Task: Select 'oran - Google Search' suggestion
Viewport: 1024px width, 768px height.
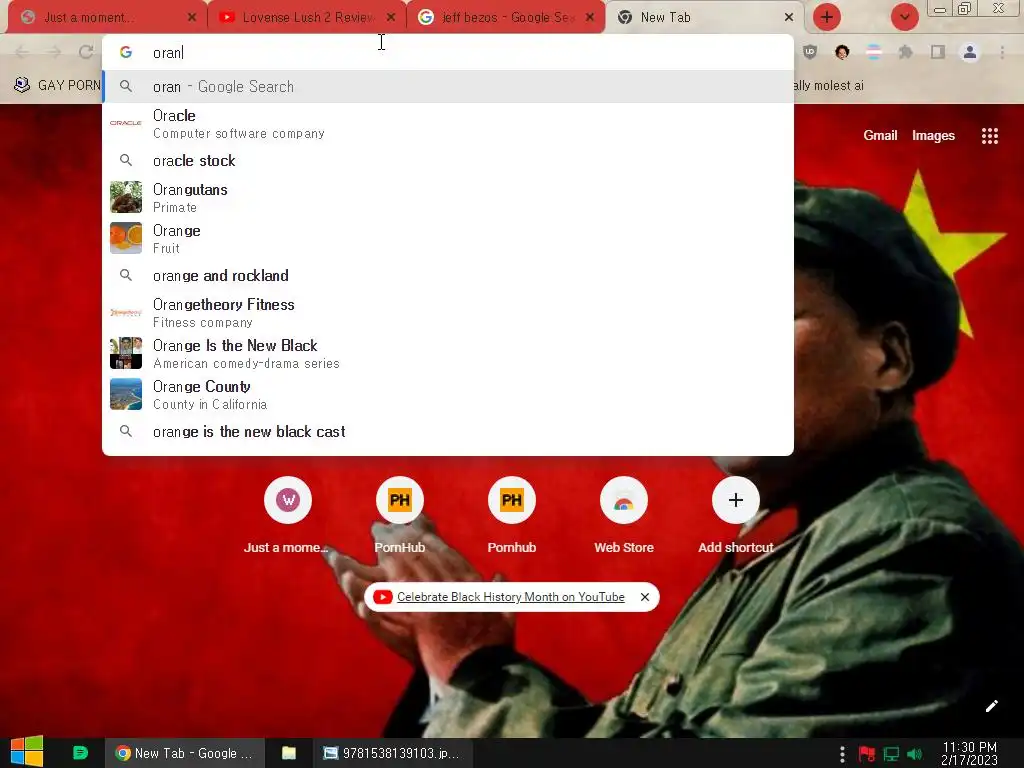Action: coord(447,87)
